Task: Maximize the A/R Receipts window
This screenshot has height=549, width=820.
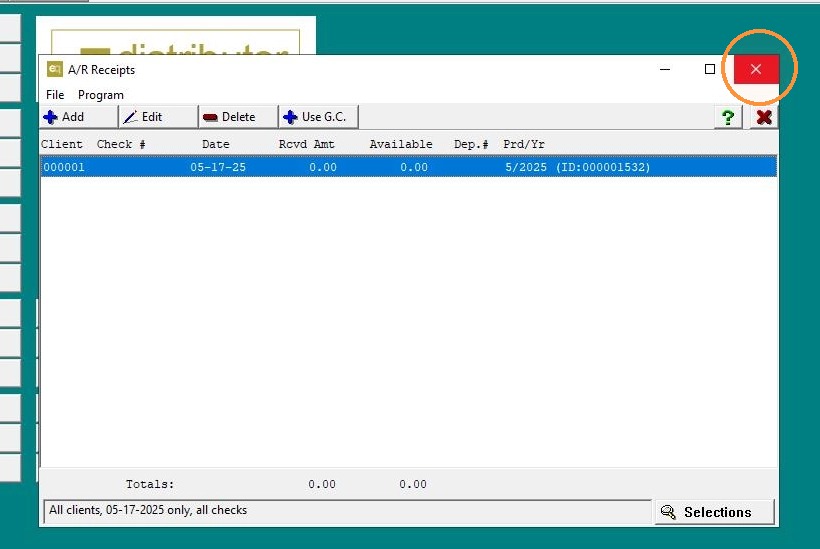Action: (710, 69)
